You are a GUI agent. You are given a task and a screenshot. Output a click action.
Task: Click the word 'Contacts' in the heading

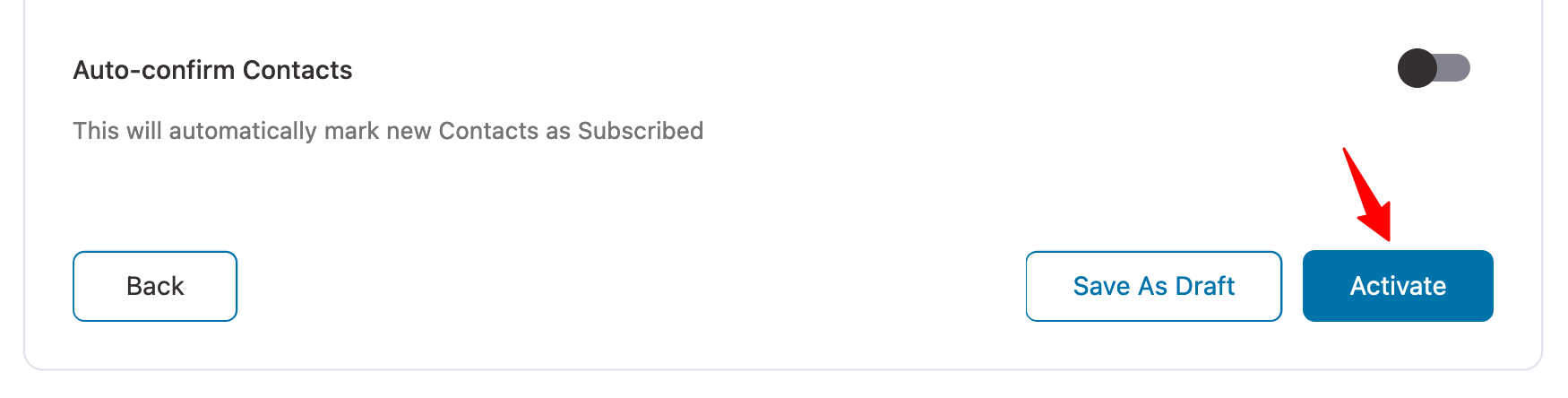(297, 70)
